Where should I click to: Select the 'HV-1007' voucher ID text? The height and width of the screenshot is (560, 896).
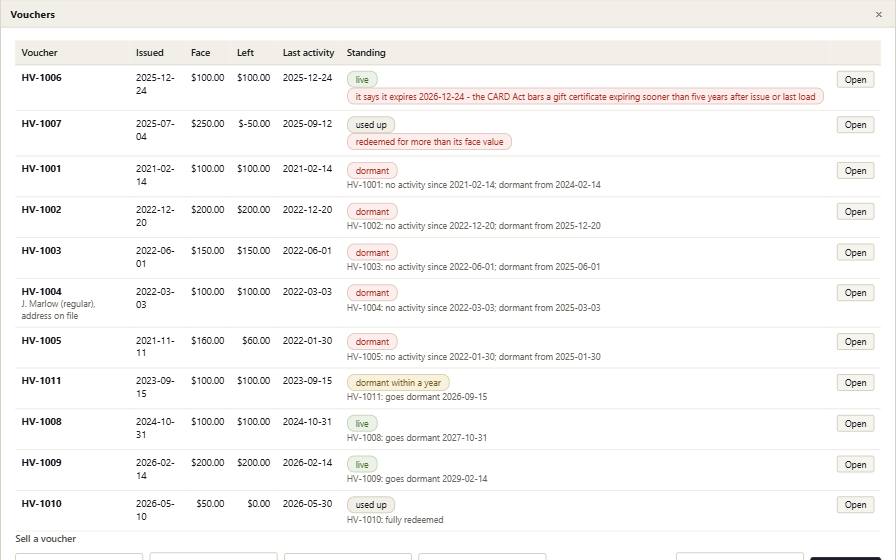point(41,123)
